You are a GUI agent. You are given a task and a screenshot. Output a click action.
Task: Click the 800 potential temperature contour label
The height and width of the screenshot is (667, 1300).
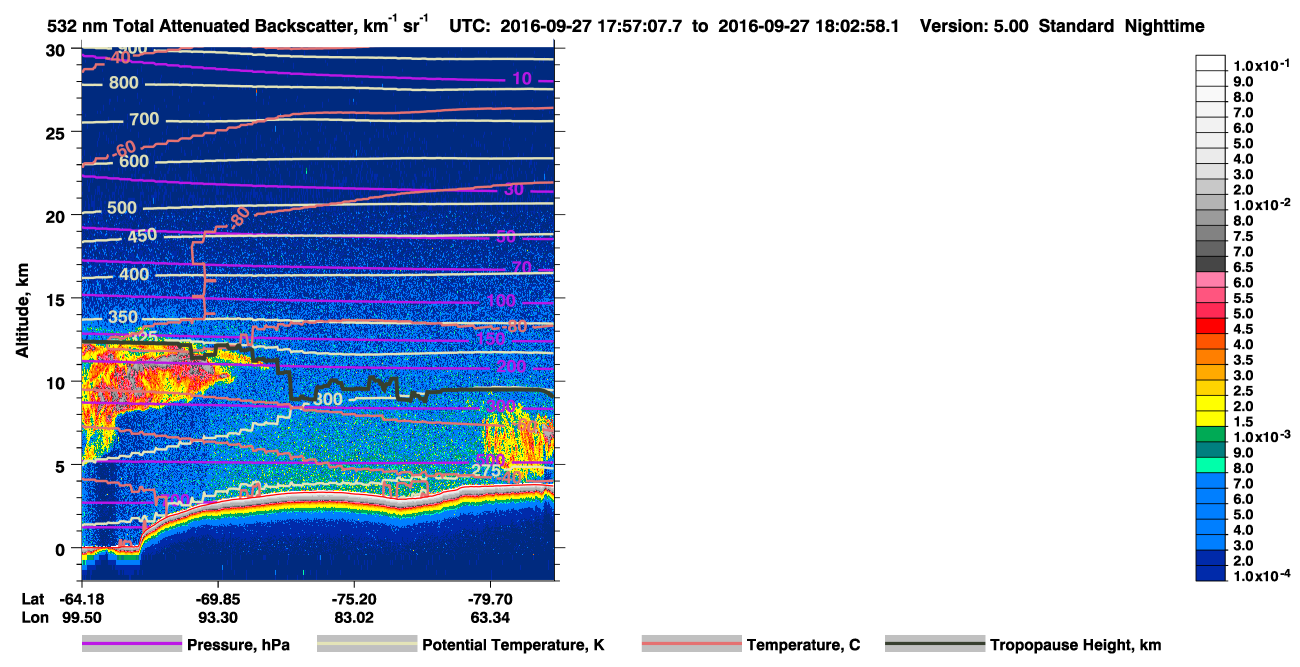click(124, 83)
